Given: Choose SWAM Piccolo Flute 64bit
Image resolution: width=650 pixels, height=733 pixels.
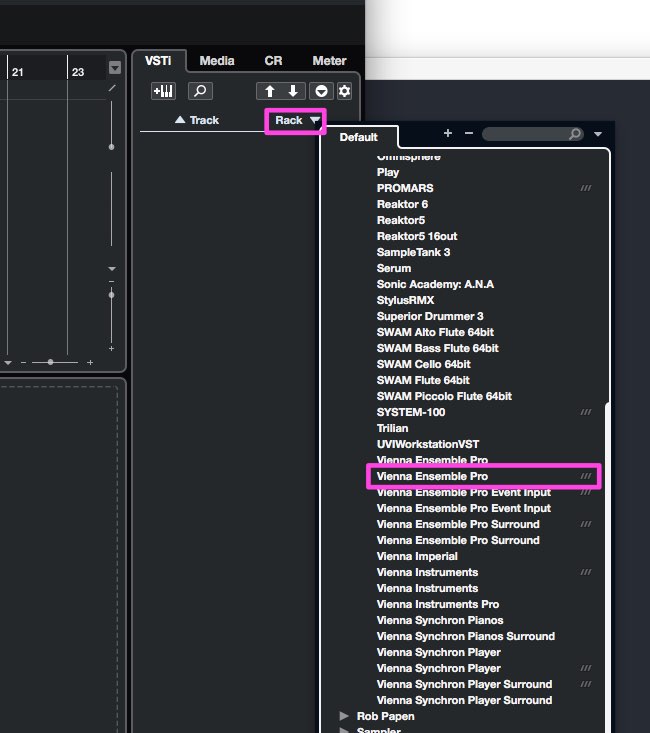Looking at the screenshot, I should pyautogui.click(x=444, y=396).
